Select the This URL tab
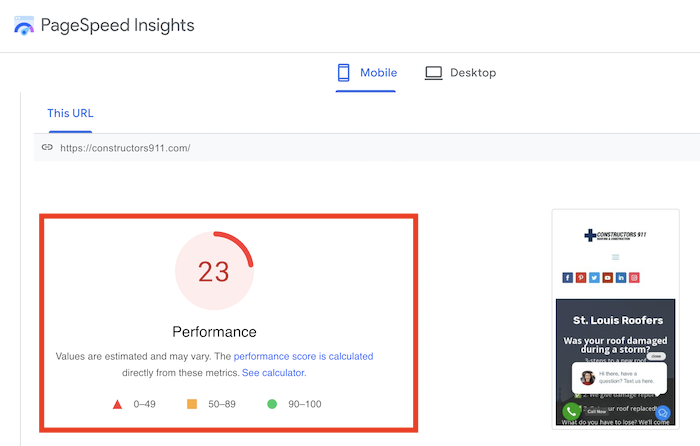This screenshot has width=700, height=446. (70, 113)
